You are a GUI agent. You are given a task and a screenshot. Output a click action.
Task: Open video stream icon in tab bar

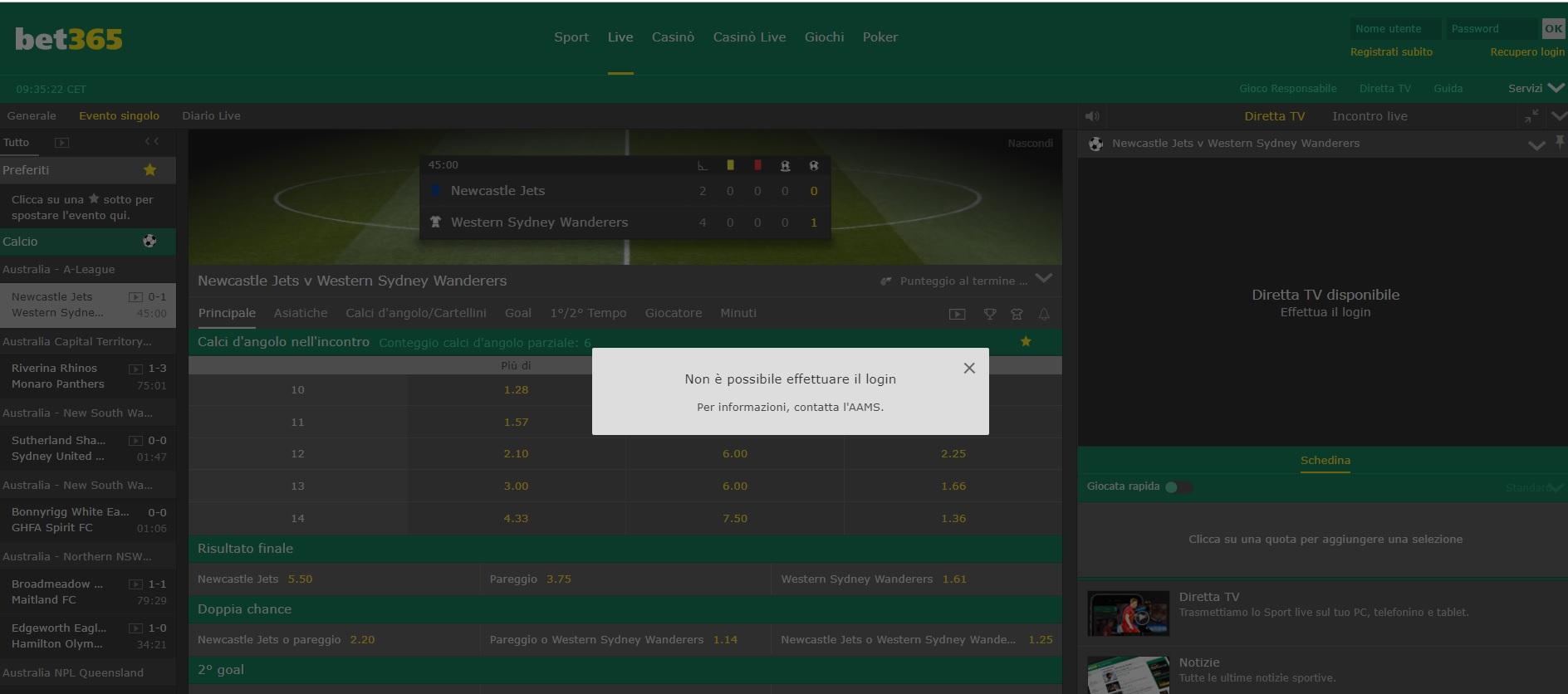[x=958, y=314]
